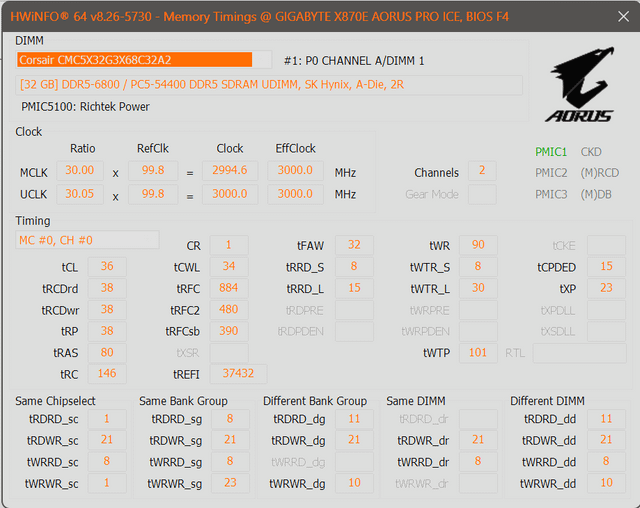Viewport: 640px width, 508px height.
Task: Click the #1: P0 CHANNEL A/DIMM 1 label
Action: pyautogui.click(x=354, y=61)
